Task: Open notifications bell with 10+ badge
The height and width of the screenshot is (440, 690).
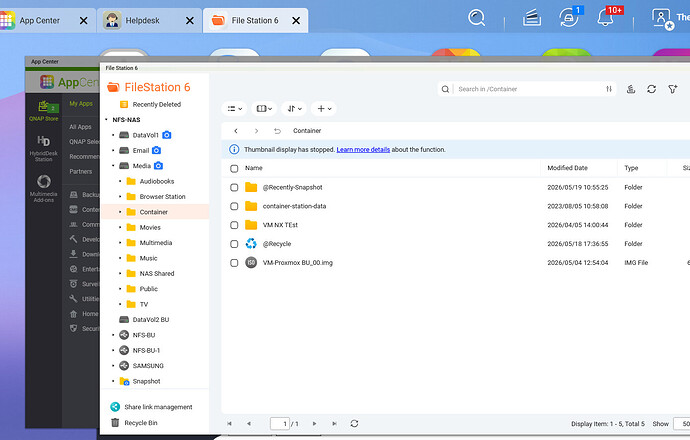Action: [x=606, y=18]
